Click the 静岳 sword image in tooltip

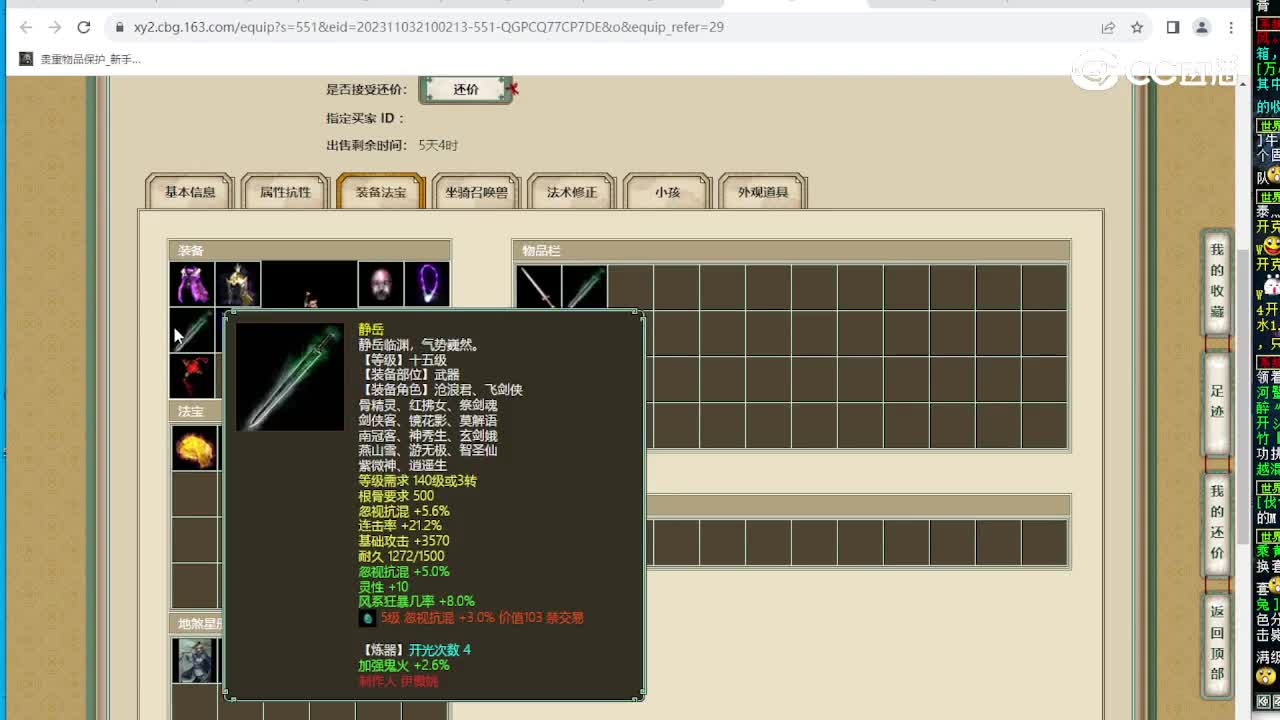290,377
